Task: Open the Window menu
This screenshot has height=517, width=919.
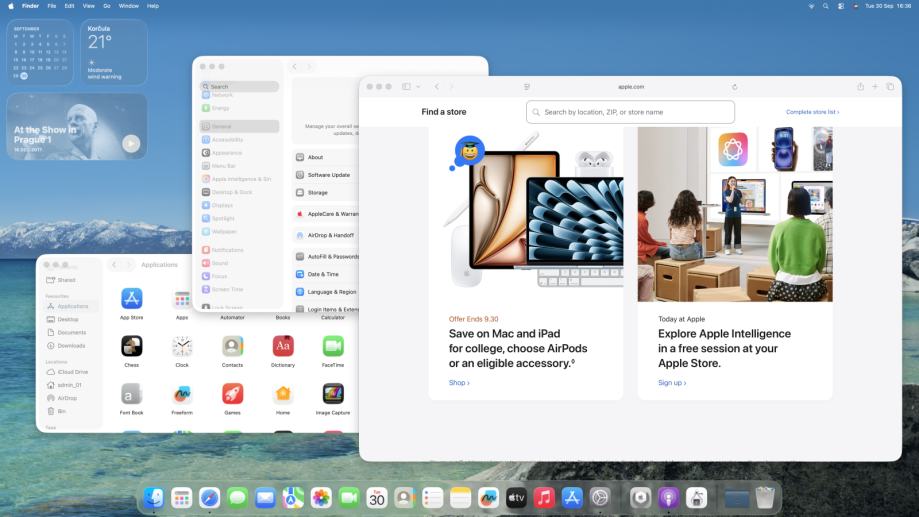Action: point(128,6)
